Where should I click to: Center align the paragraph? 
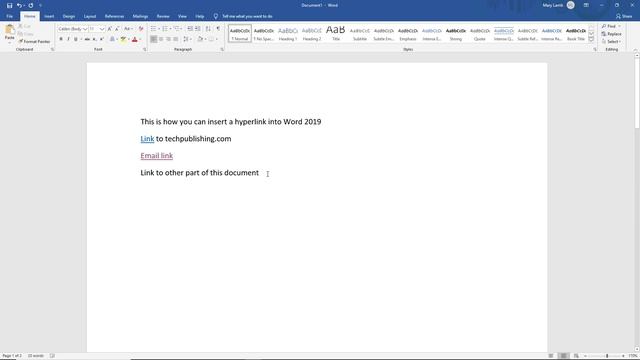[x=161, y=39]
